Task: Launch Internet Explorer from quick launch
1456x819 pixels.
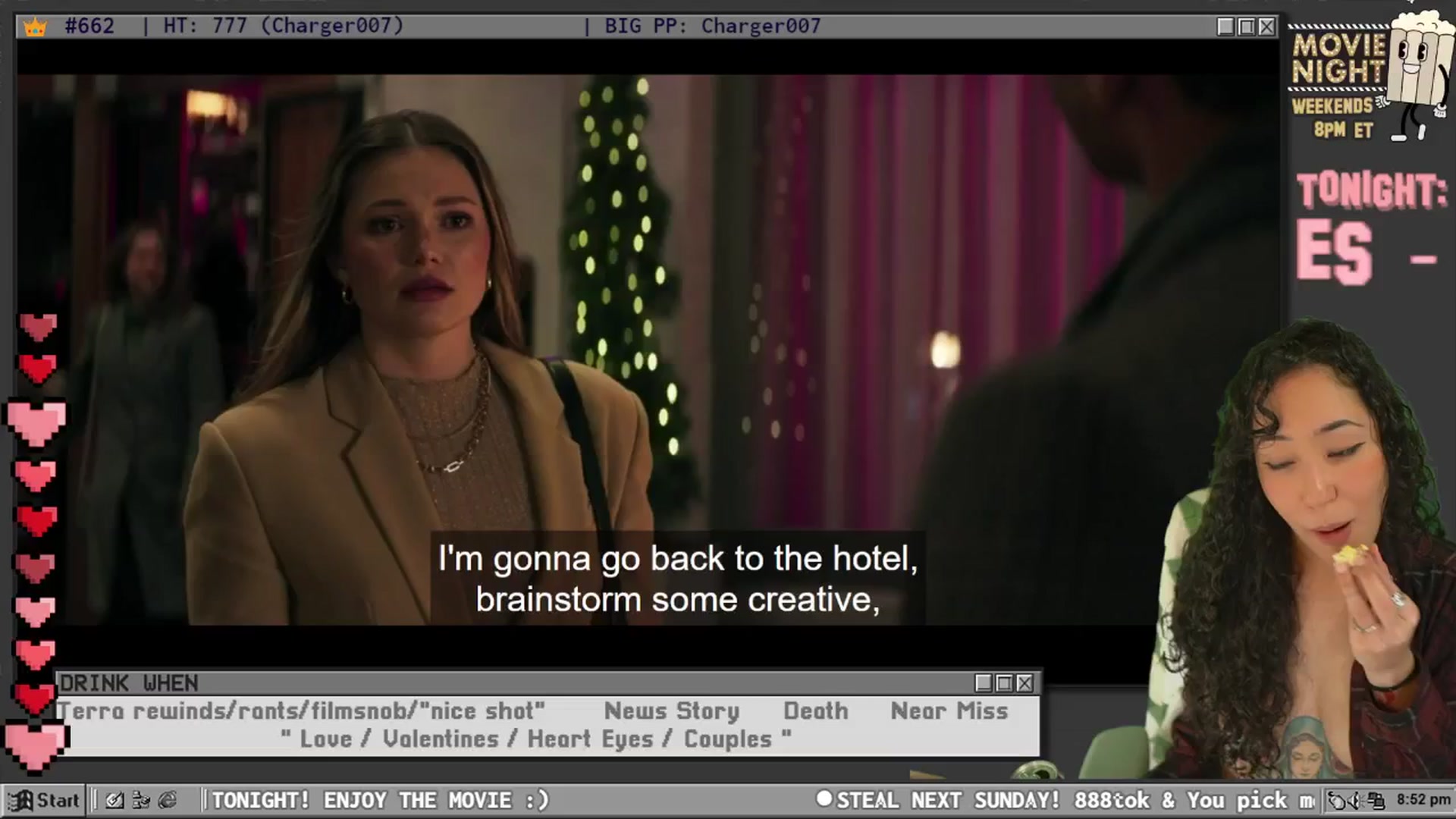Action: tap(168, 800)
